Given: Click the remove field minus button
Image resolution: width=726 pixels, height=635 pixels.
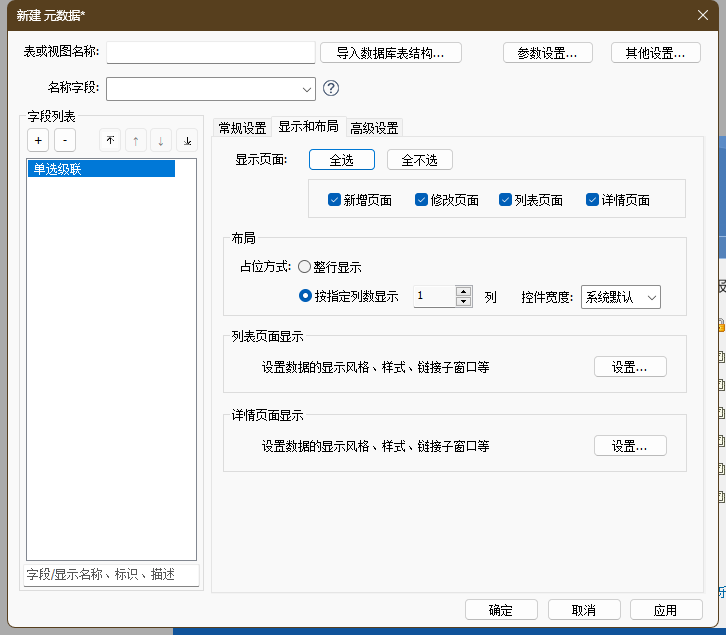Looking at the screenshot, I should (64, 141).
